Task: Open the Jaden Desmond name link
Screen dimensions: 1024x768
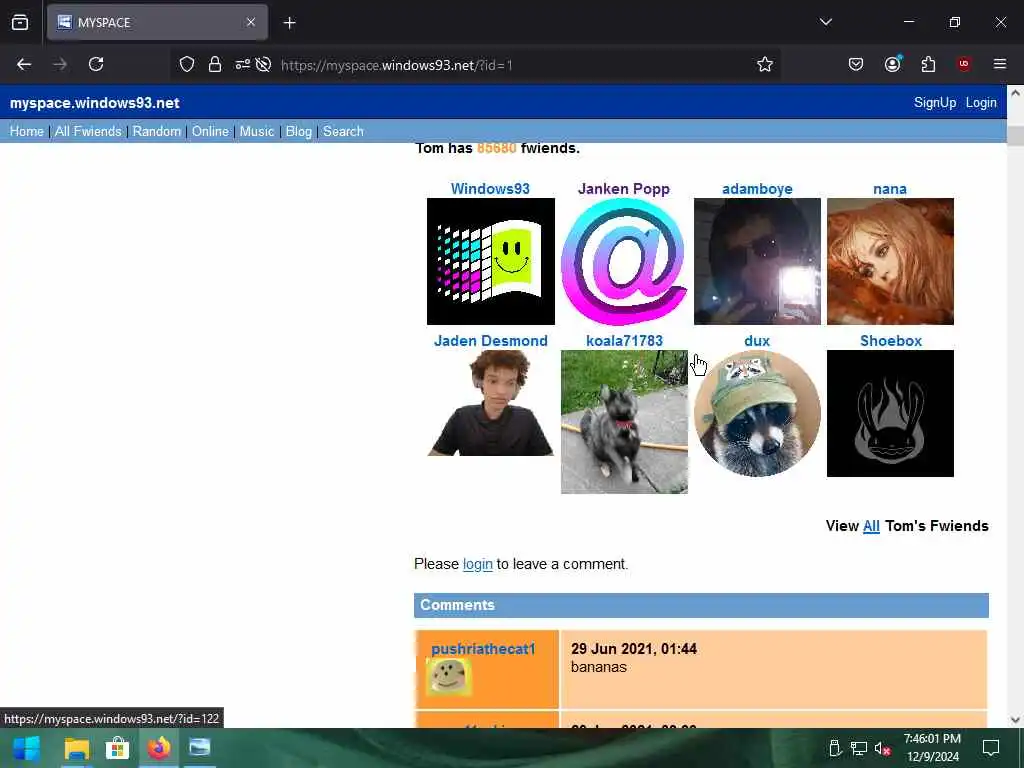Action: point(491,341)
